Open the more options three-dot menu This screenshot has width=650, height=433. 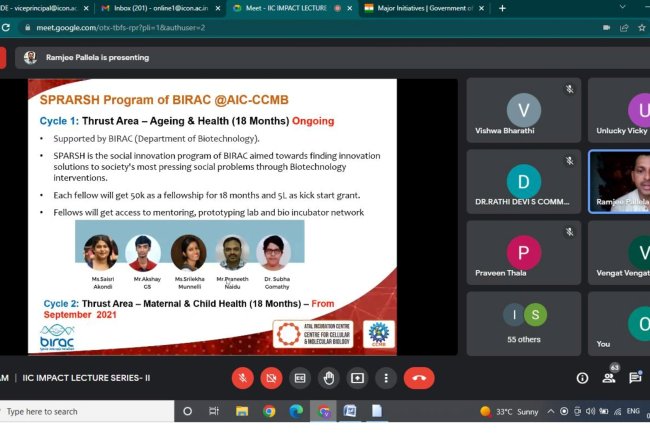point(386,378)
